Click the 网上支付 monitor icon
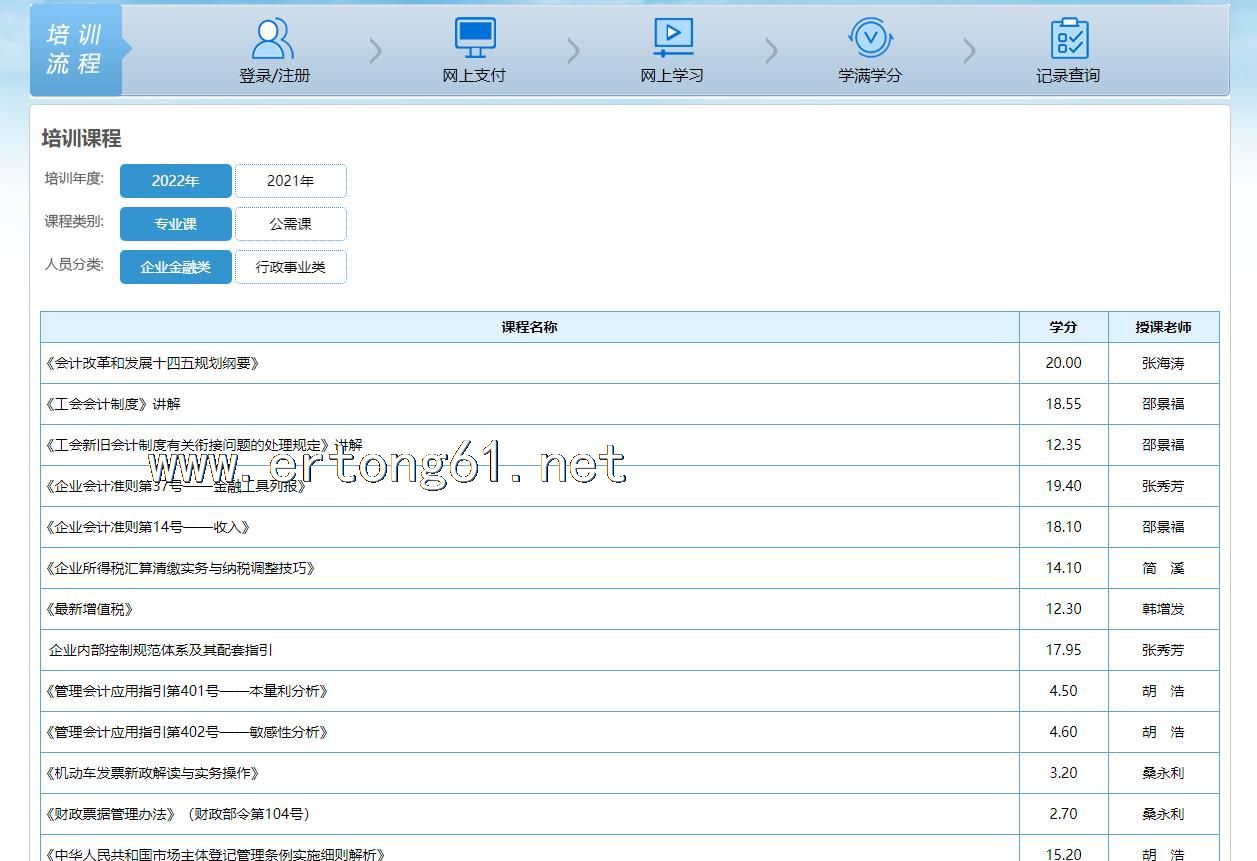 click(x=475, y=38)
